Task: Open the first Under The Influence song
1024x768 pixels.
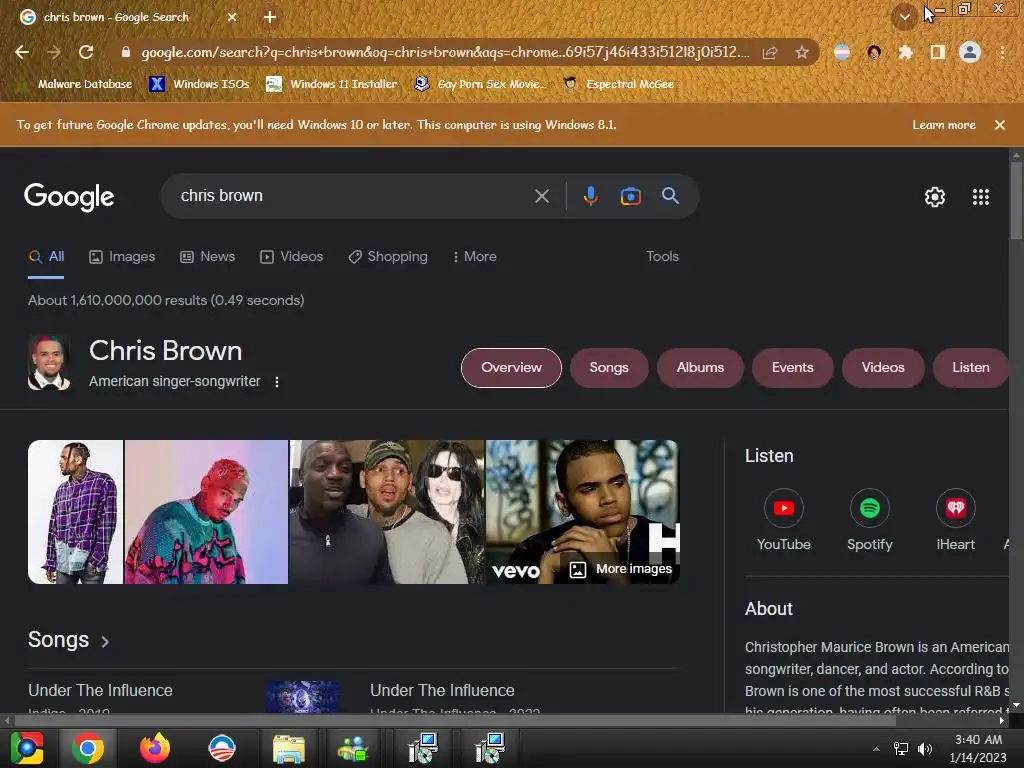Action: (101, 690)
